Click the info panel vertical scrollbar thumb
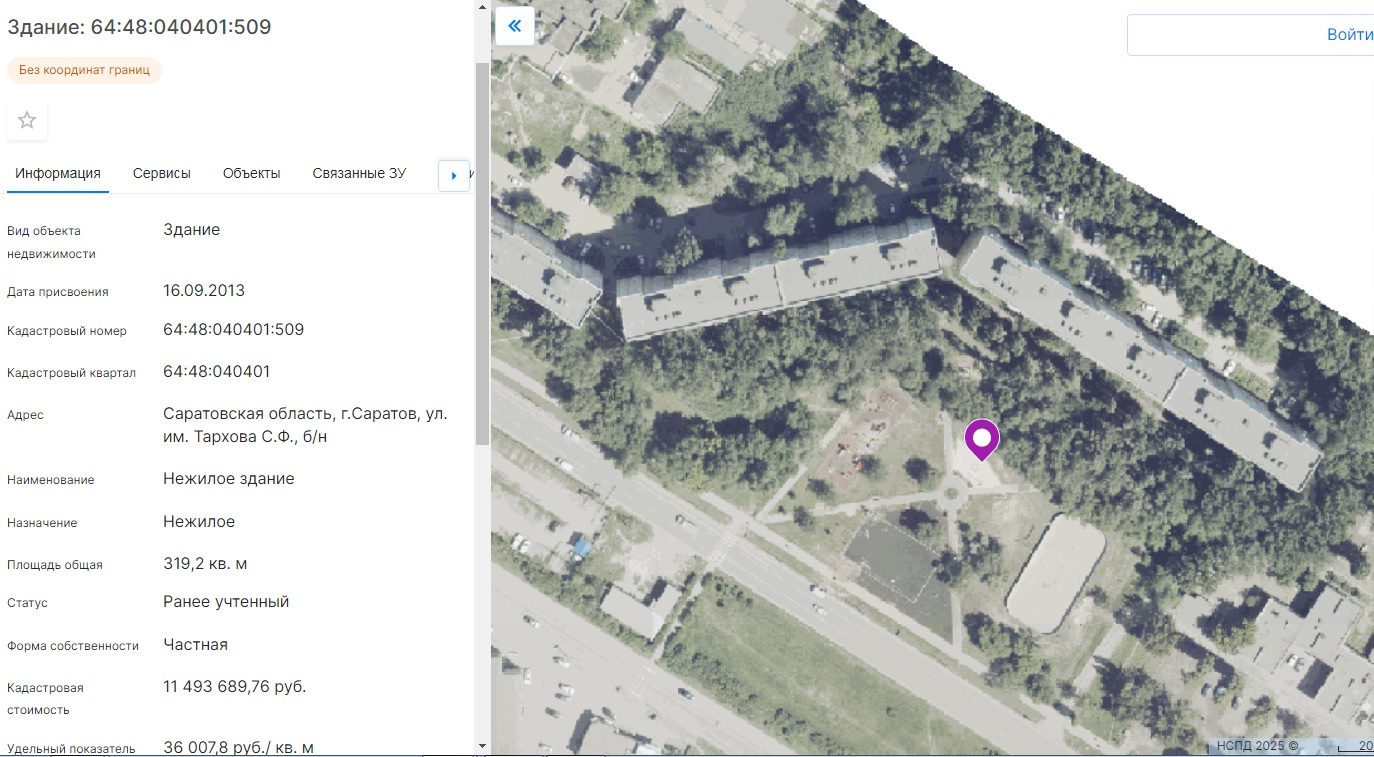Viewport: 1374px width, 757px height. point(482,250)
